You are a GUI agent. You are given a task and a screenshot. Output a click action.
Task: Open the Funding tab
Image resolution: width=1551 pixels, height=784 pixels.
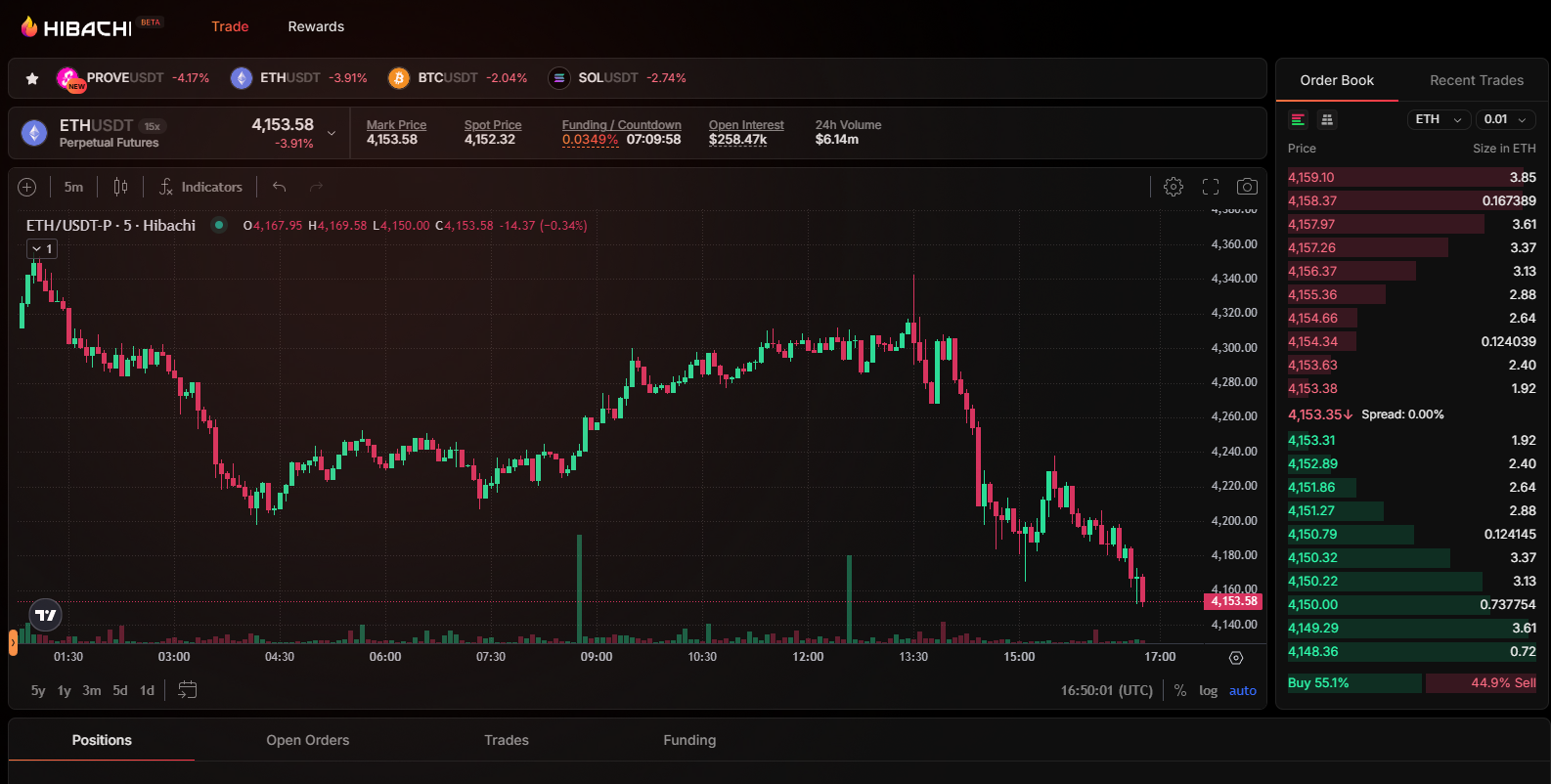689,740
